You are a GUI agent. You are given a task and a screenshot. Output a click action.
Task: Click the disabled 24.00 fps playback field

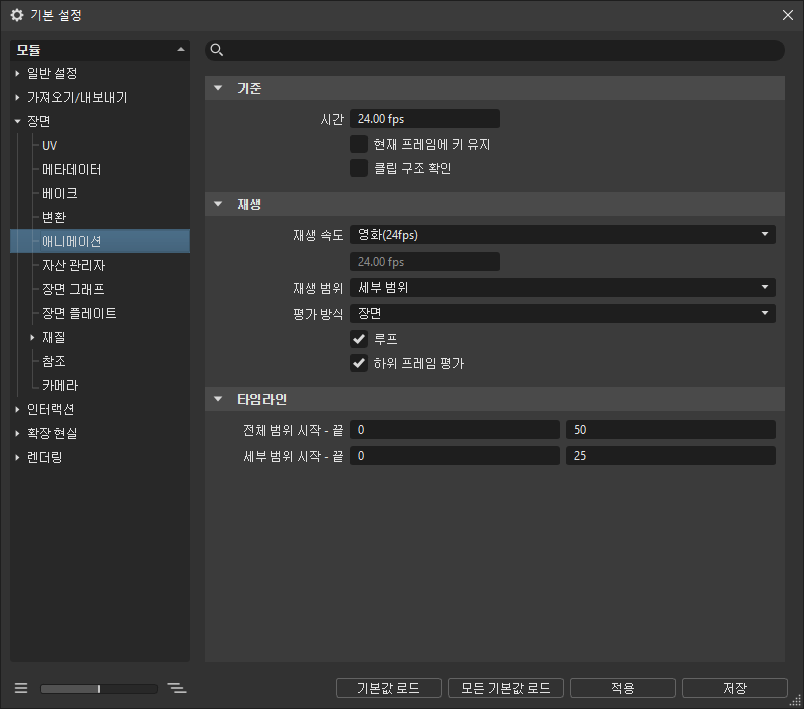[x=425, y=261]
